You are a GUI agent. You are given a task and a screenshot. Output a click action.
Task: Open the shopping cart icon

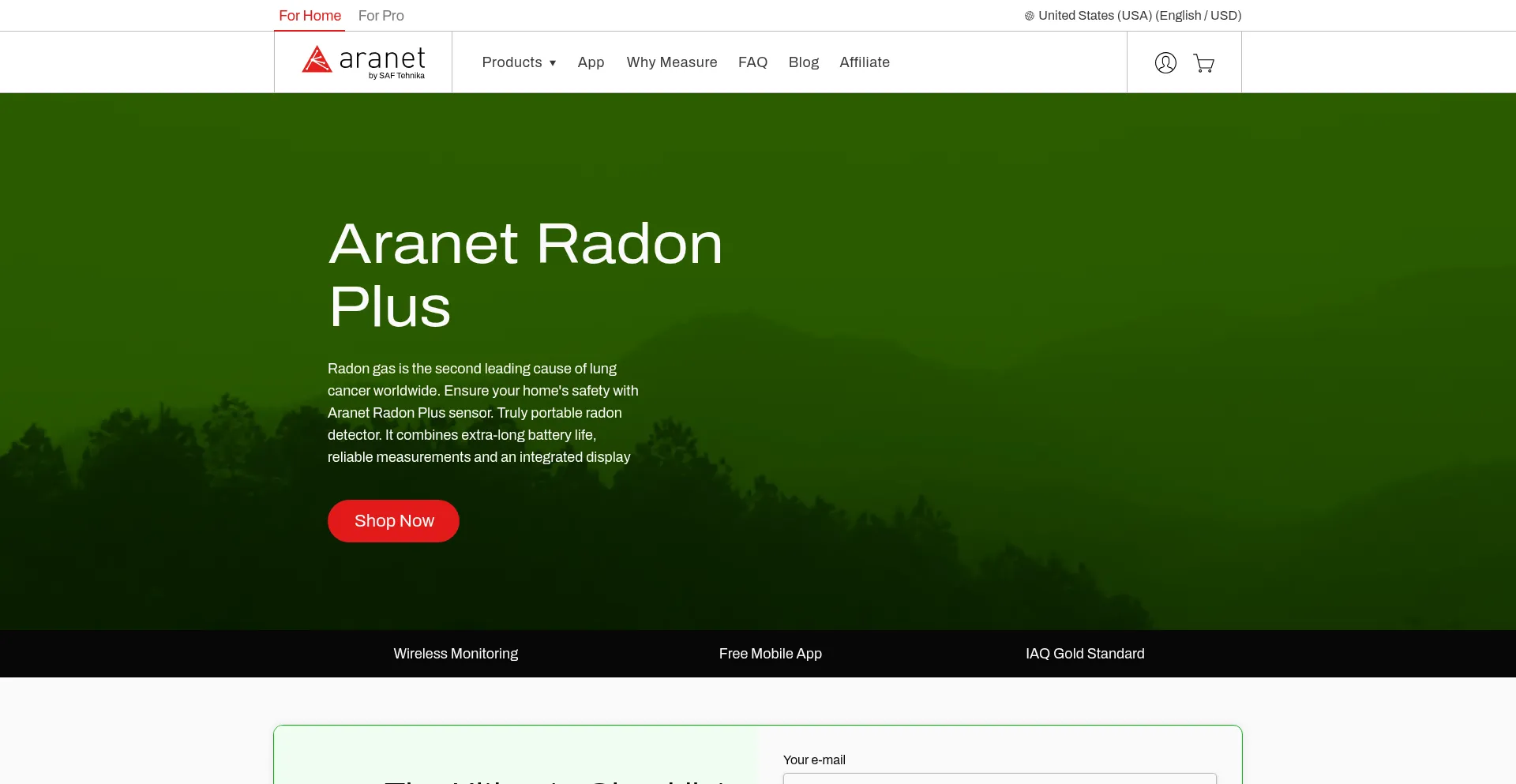click(1203, 63)
